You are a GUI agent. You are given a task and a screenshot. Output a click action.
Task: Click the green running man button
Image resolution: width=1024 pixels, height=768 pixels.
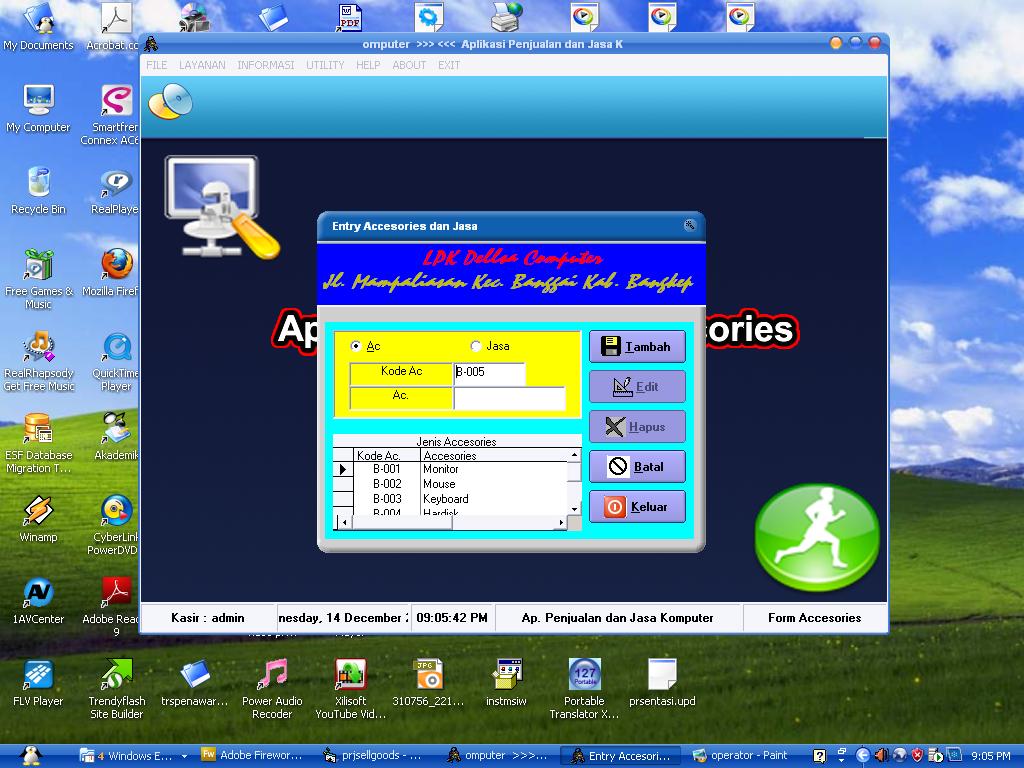[x=817, y=537]
